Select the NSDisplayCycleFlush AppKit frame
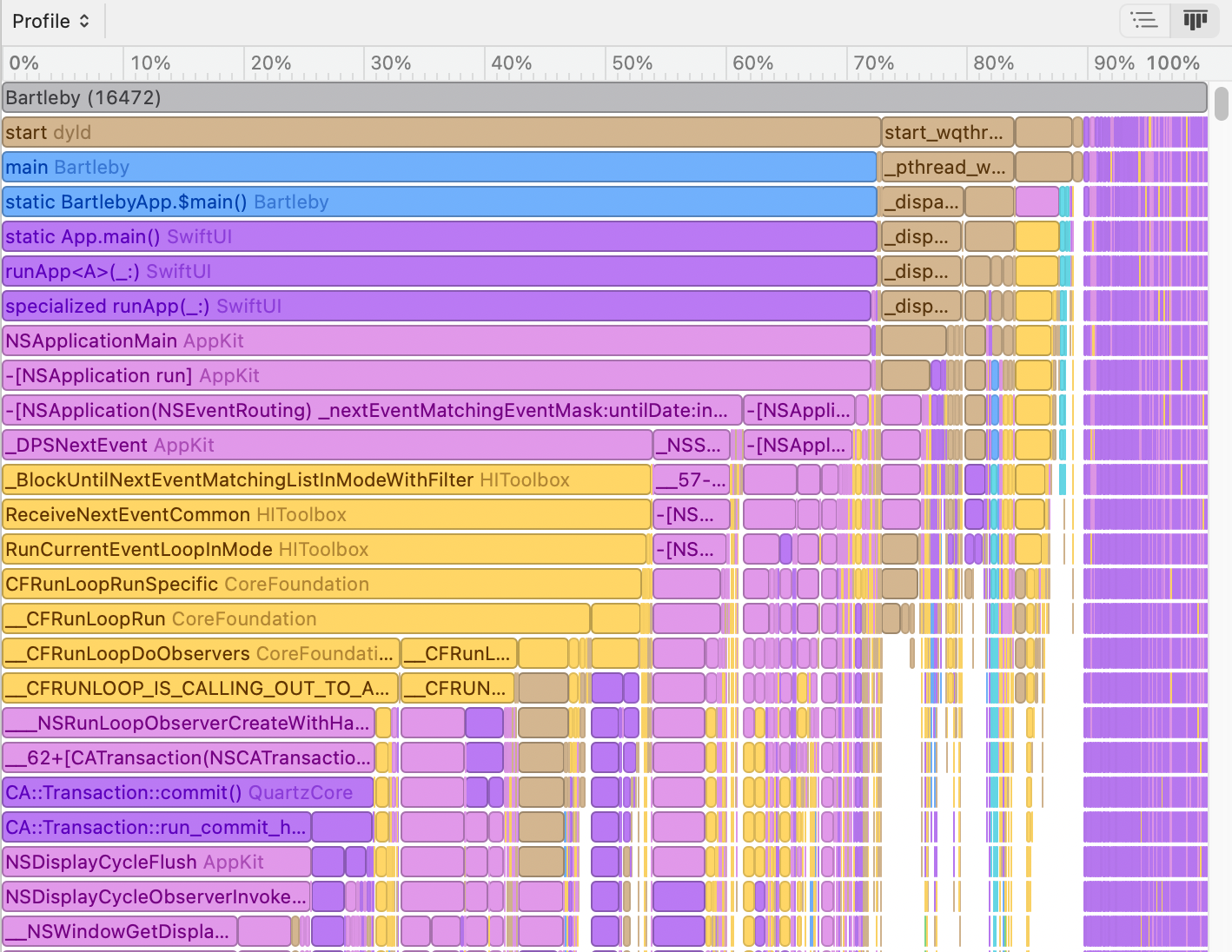The width and height of the screenshot is (1232, 952). pyautogui.click(x=156, y=862)
